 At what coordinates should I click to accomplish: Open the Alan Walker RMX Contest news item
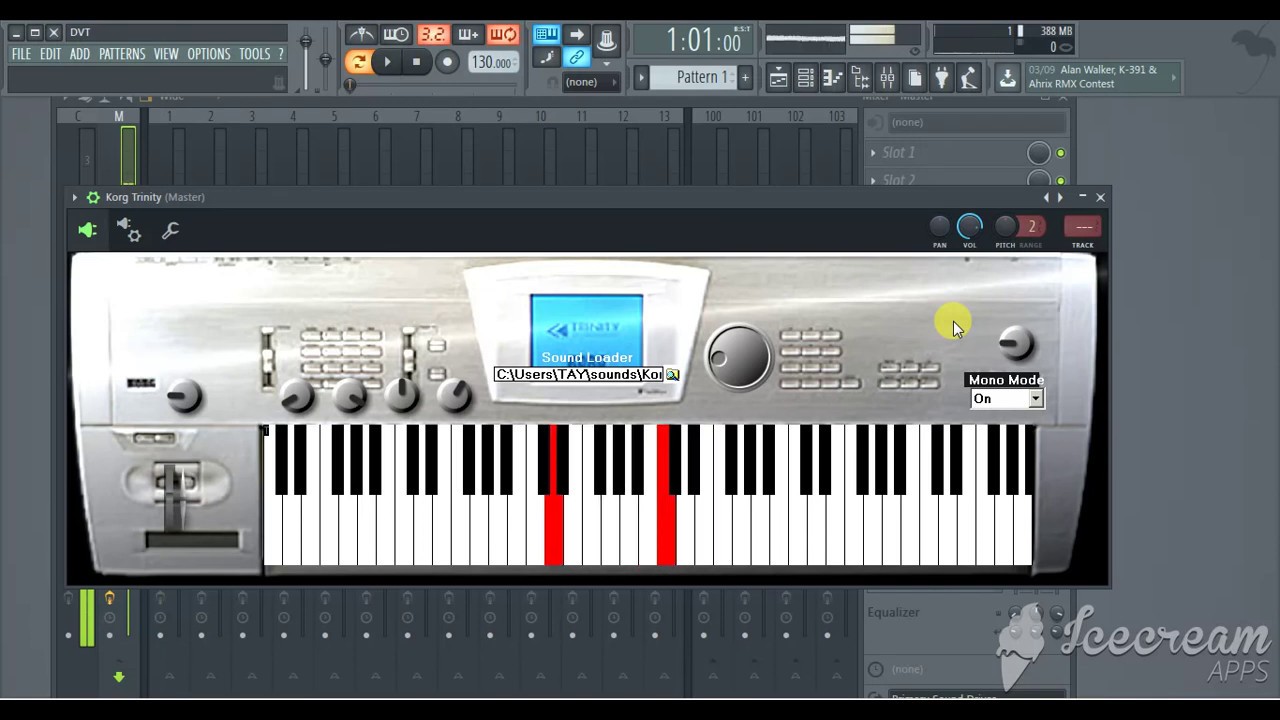[x=1092, y=77]
